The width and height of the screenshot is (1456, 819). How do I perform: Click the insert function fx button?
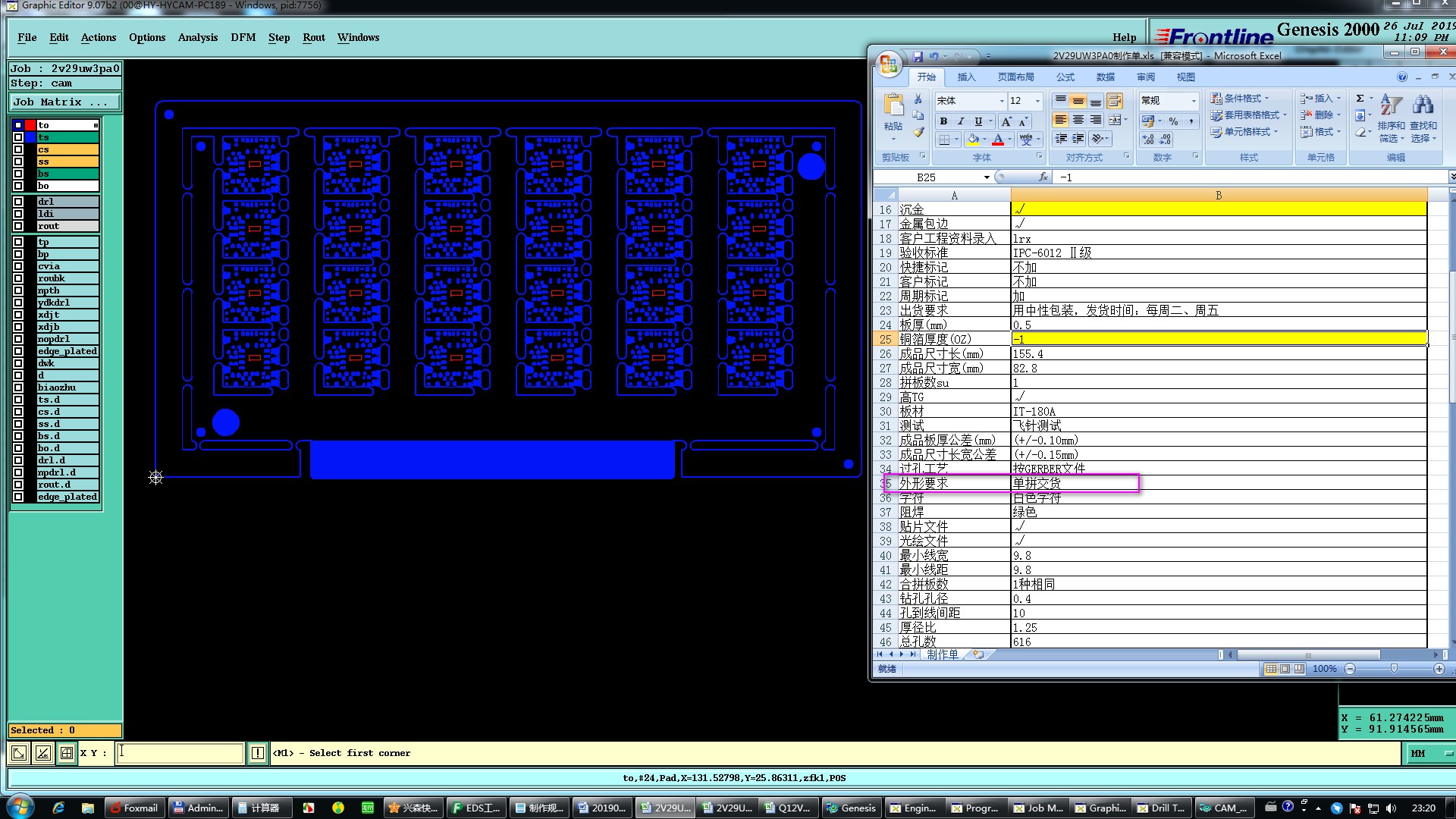click(1043, 177)
